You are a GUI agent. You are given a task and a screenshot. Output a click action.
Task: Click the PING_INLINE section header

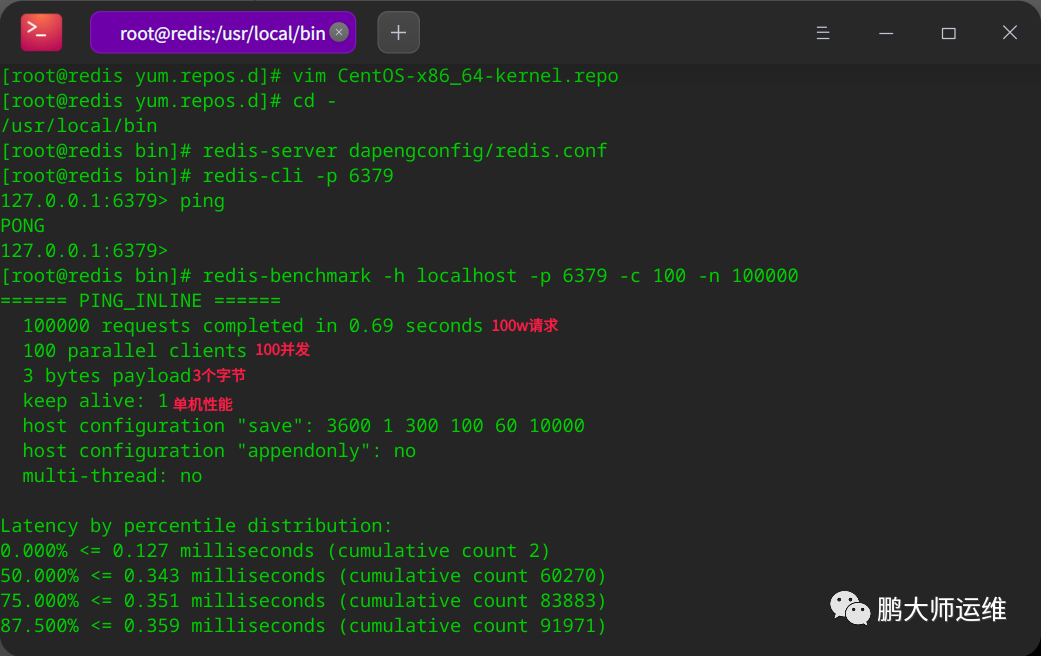[x=141, y=301]
